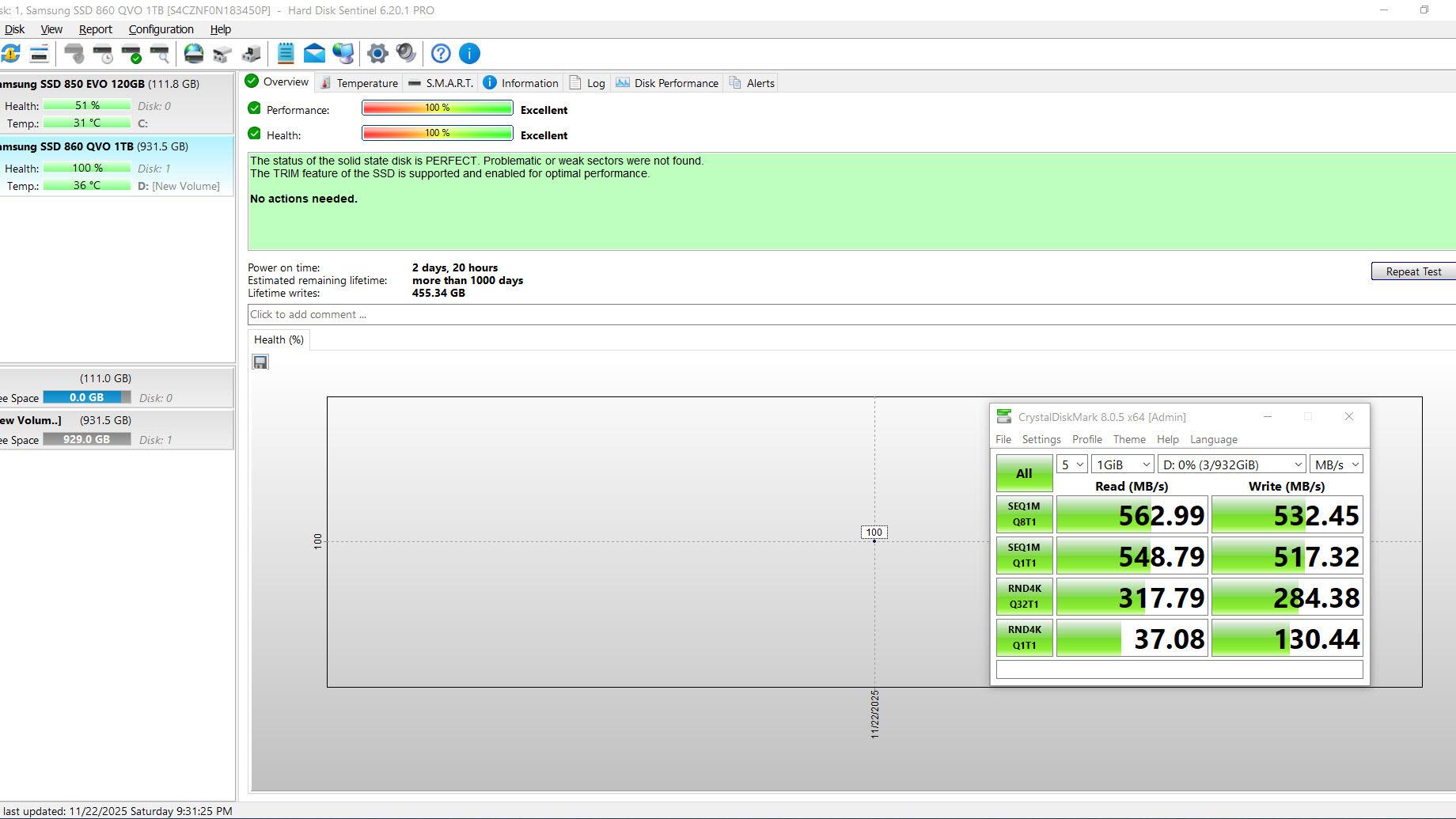Click the refresh disk status icon
The width and height of the screenshot is (1456, 819).
11,54
